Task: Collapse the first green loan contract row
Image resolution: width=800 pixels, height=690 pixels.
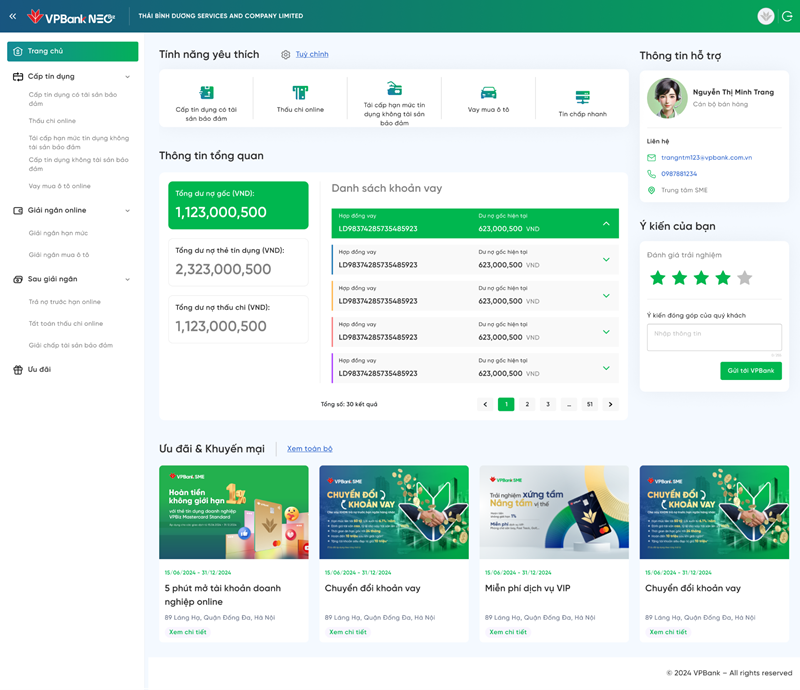Action: pos(606,224)
